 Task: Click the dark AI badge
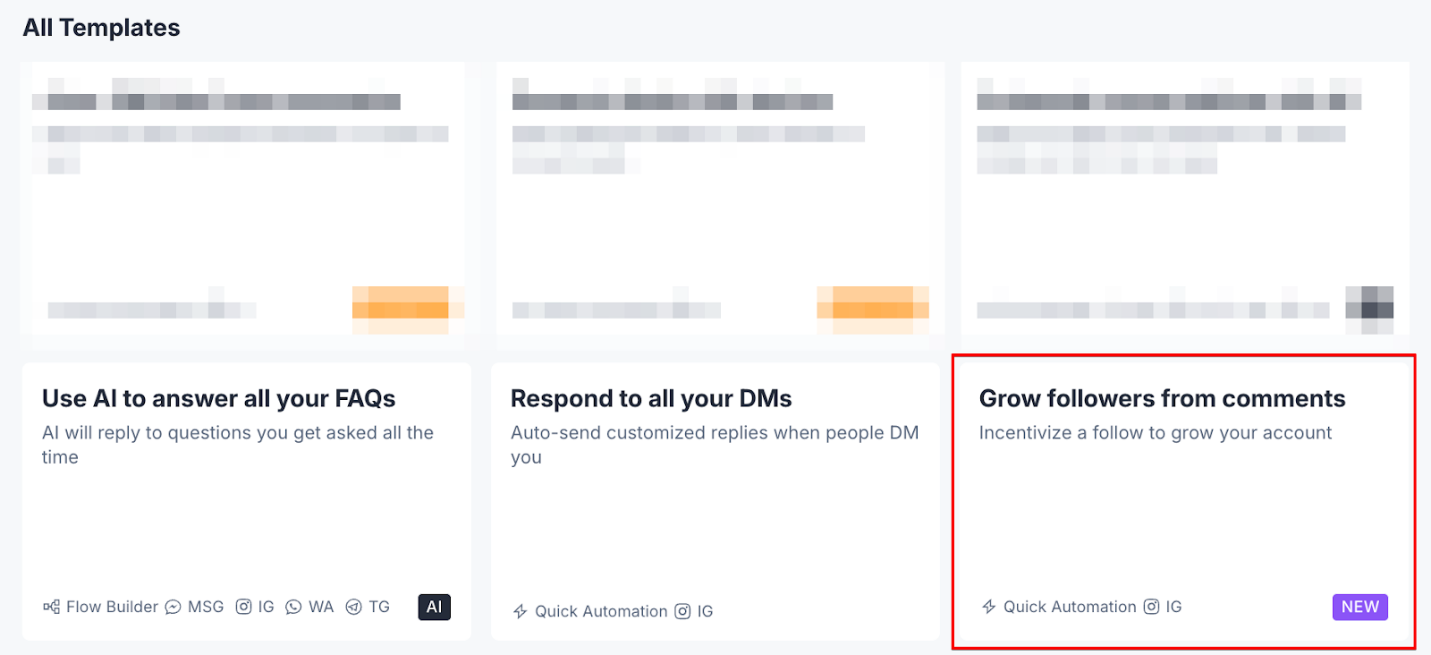tap(434, 607)
